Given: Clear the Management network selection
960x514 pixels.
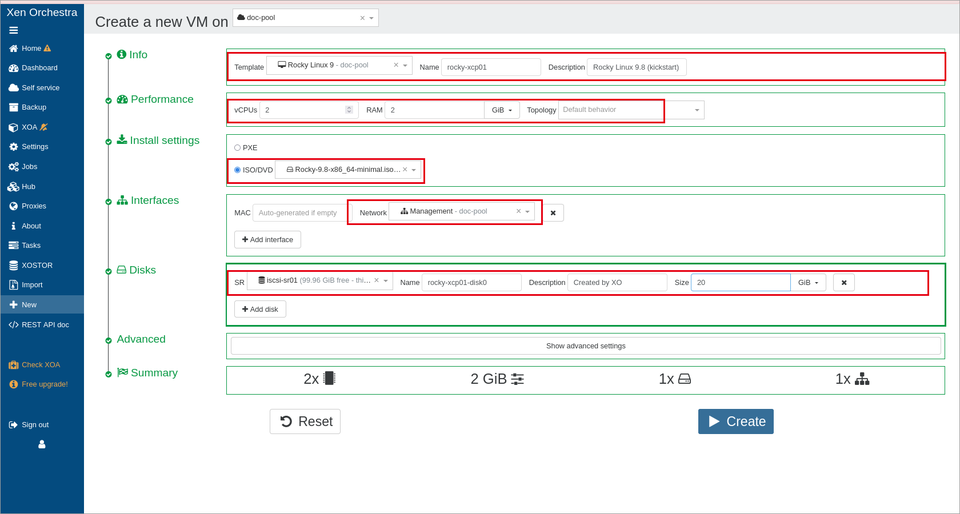Looking at the screenshot, I should click(519, 211).
